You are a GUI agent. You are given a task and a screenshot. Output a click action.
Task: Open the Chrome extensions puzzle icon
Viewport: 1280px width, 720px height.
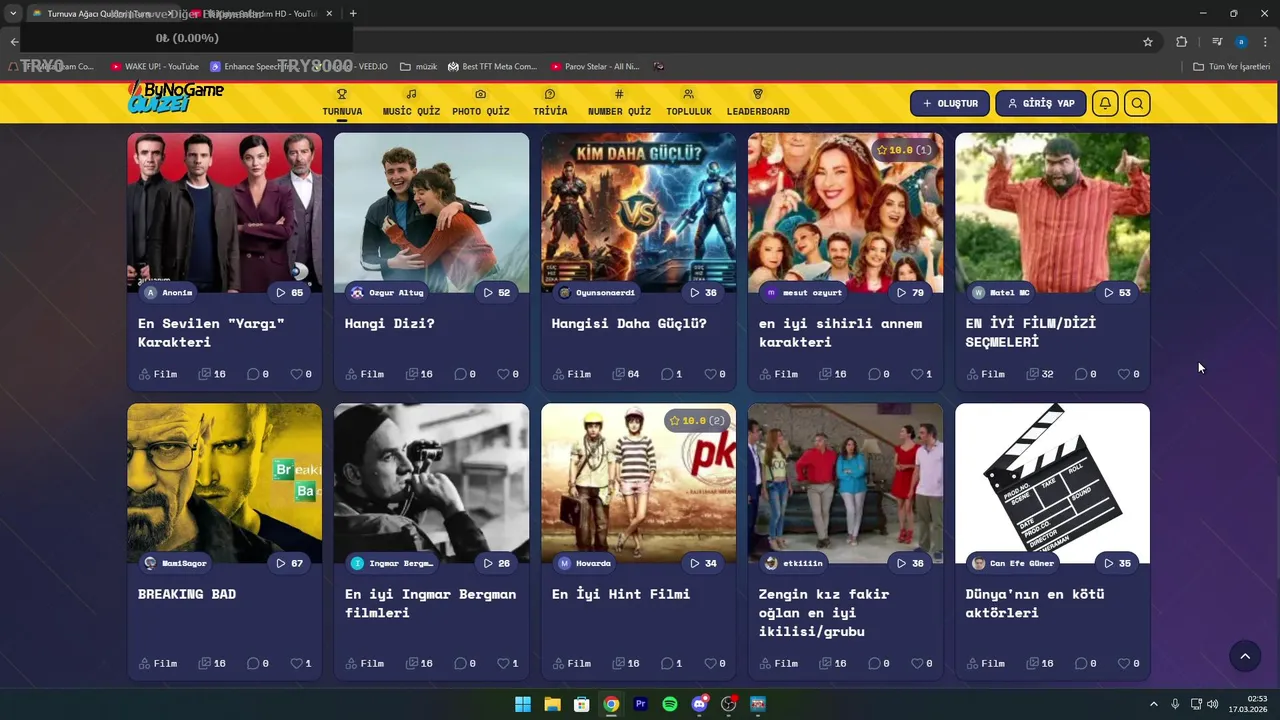click(1182, 41)
